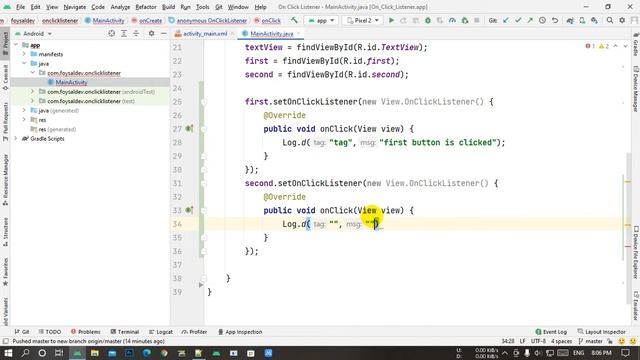Expand the res folder
640x360 pixels.
(x=24, y=120)
